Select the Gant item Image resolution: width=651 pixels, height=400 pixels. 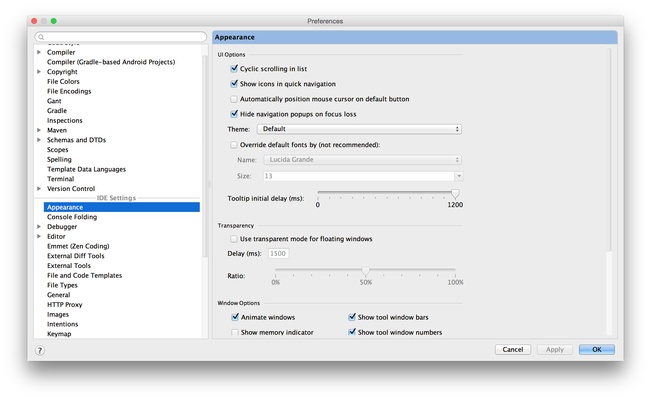pos(54,101)
